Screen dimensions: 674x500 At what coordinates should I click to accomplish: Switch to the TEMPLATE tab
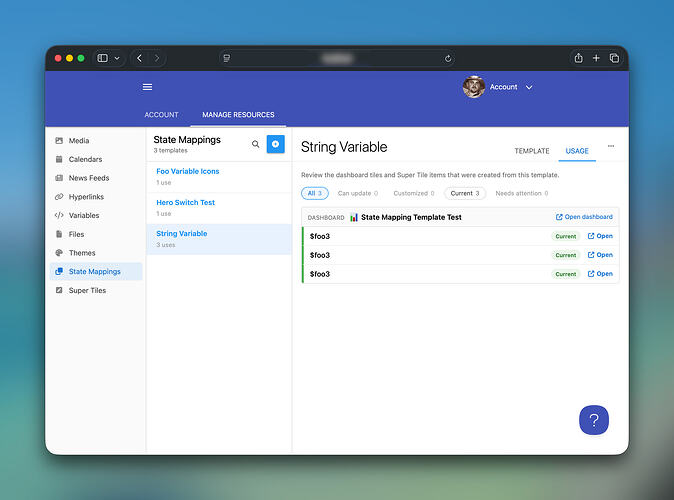532,151
